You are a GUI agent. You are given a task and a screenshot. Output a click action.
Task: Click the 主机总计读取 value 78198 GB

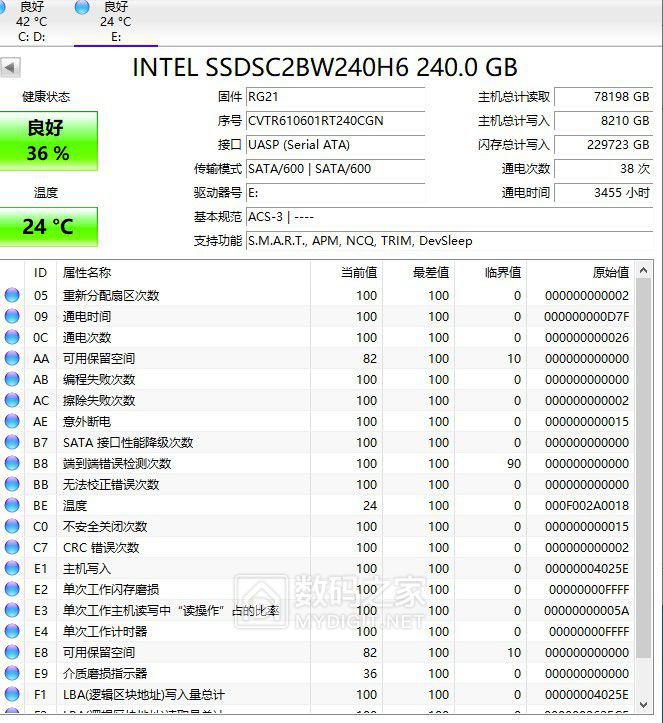pyautogui.click(x=603, y=97)
